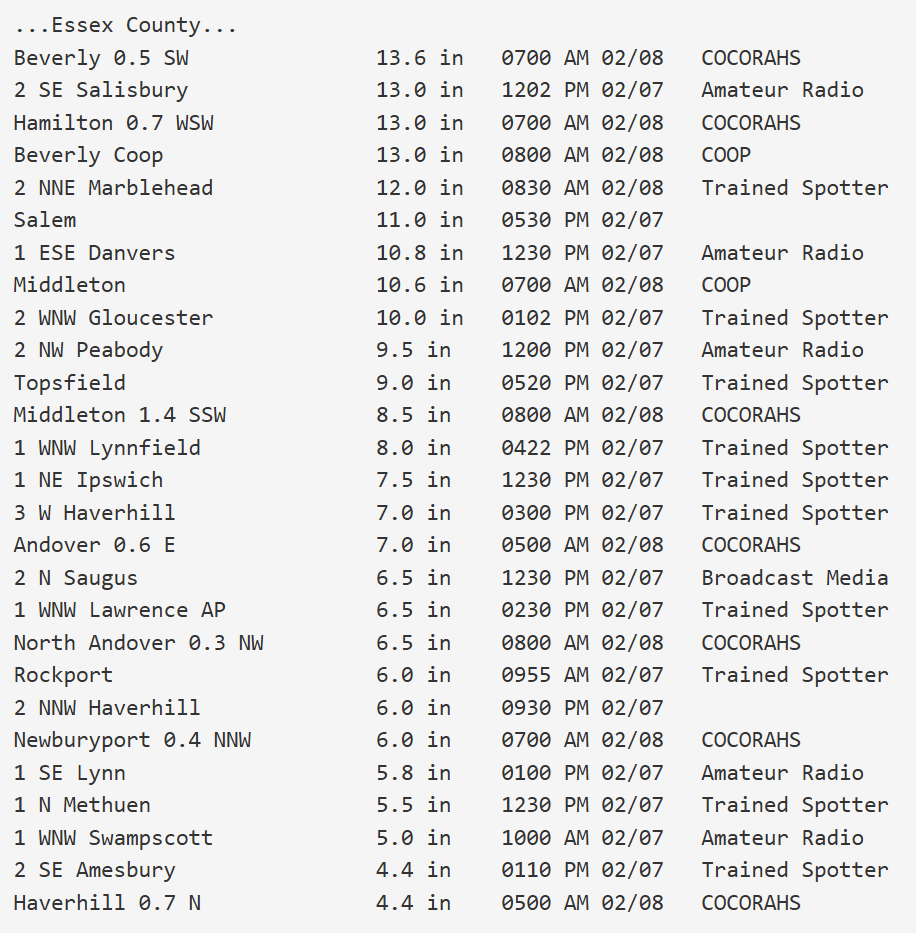Select the Topsfield location text
This screenshot has height=933, width=916.
[70, 383]
